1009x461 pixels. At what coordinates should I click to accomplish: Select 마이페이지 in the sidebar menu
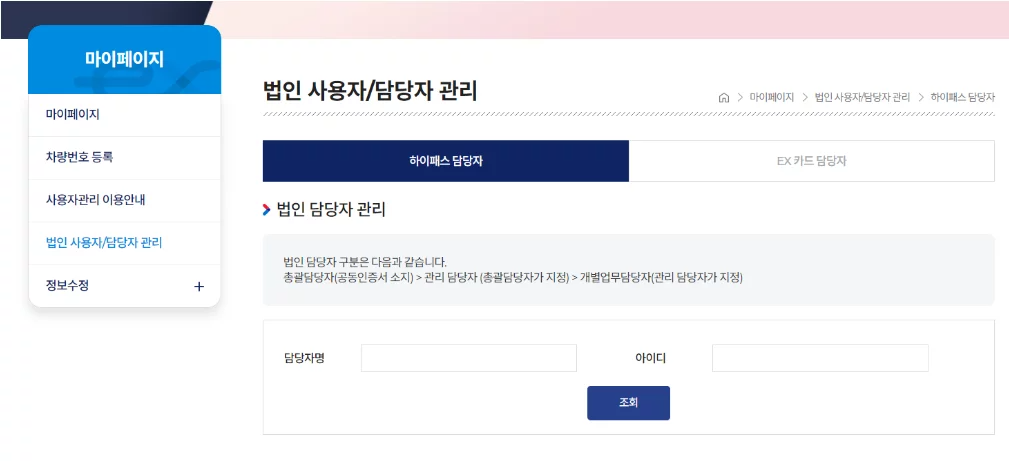click(125, 115)
